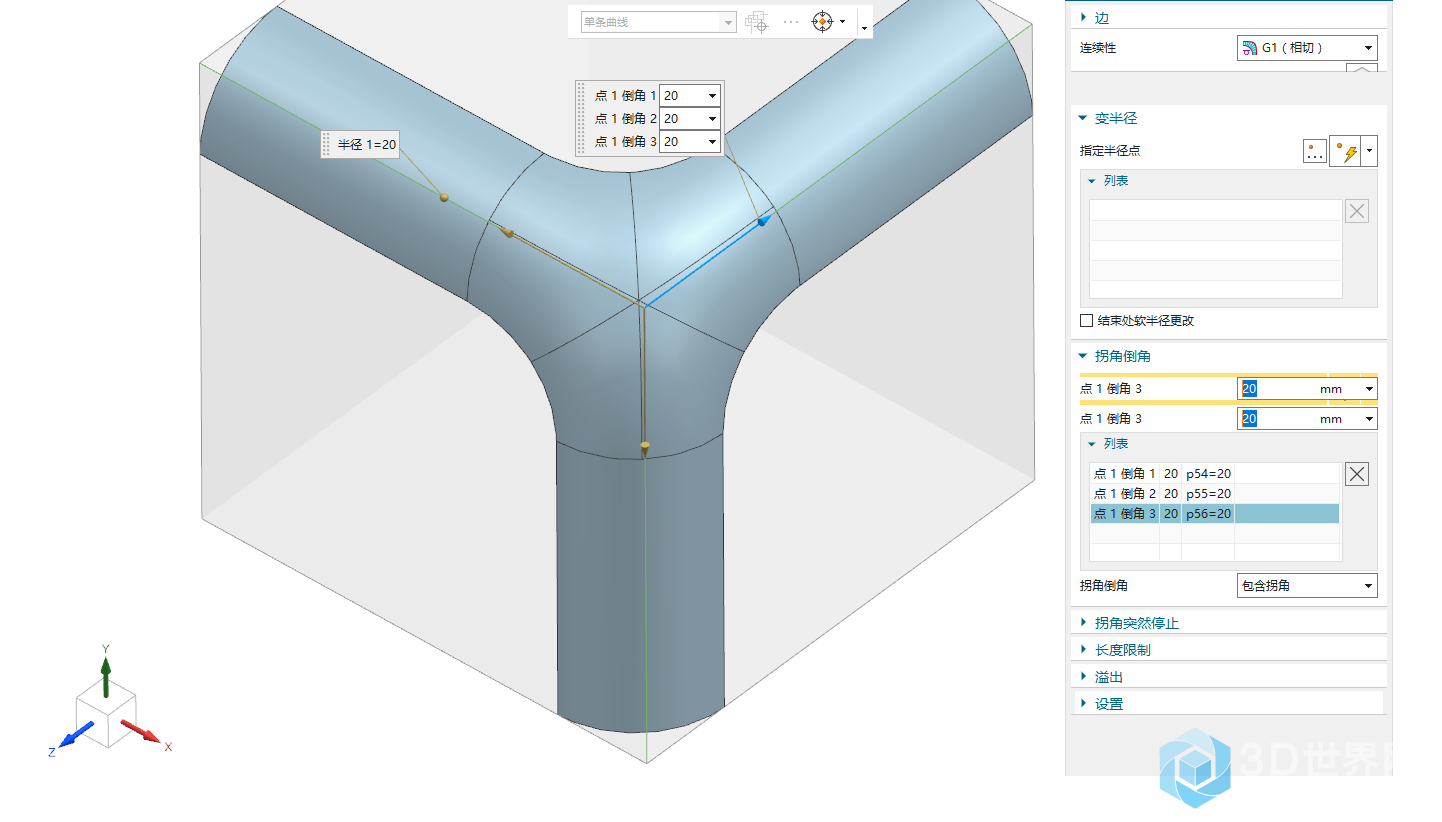Click the on-screen 点 1 倒角 2 label text

[x=625, y=119]
